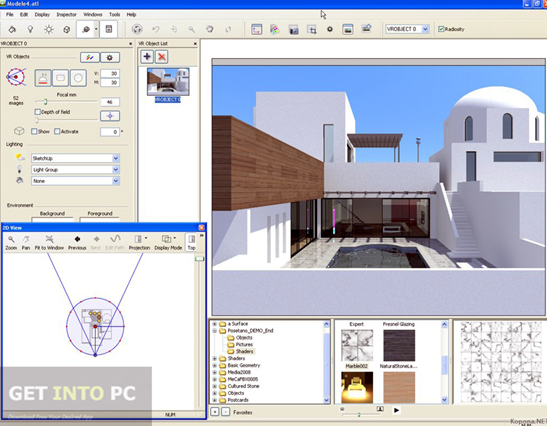Select the Pan tool in 2D View
Viewport: 547px width, 426px height.
(26, 242)
